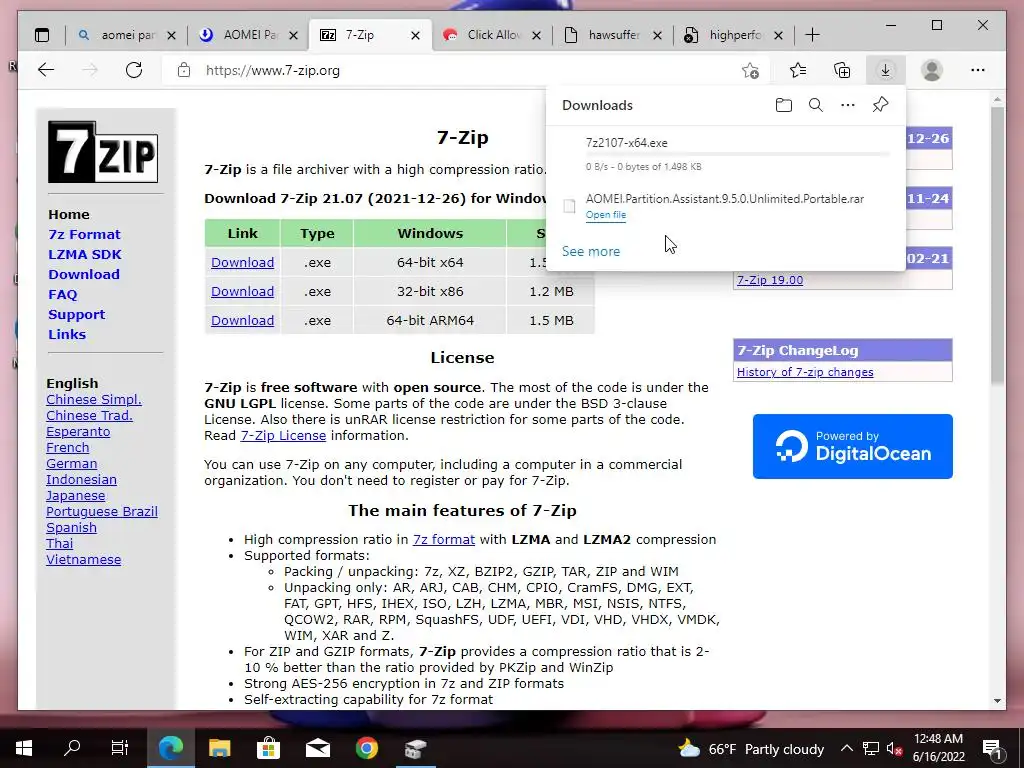Close the 7-Zip tab
The height and width of the screenshot is (768, 1024).
coord(415,35)
